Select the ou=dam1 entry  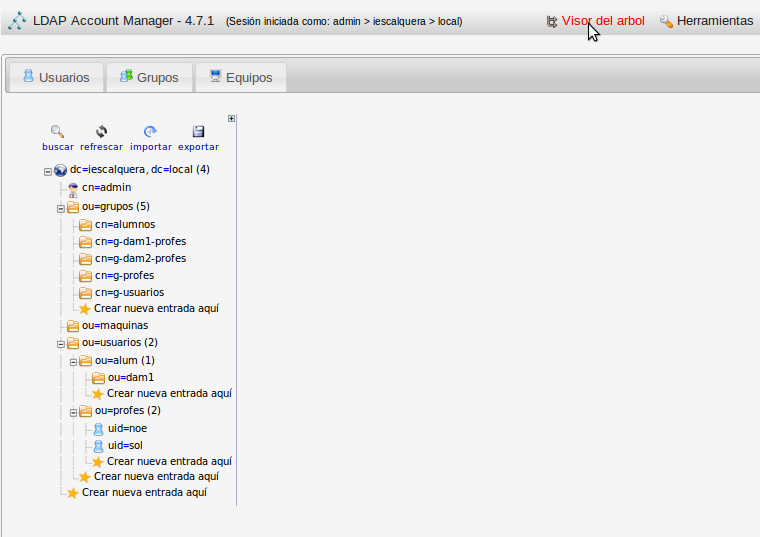pos(131,377)
